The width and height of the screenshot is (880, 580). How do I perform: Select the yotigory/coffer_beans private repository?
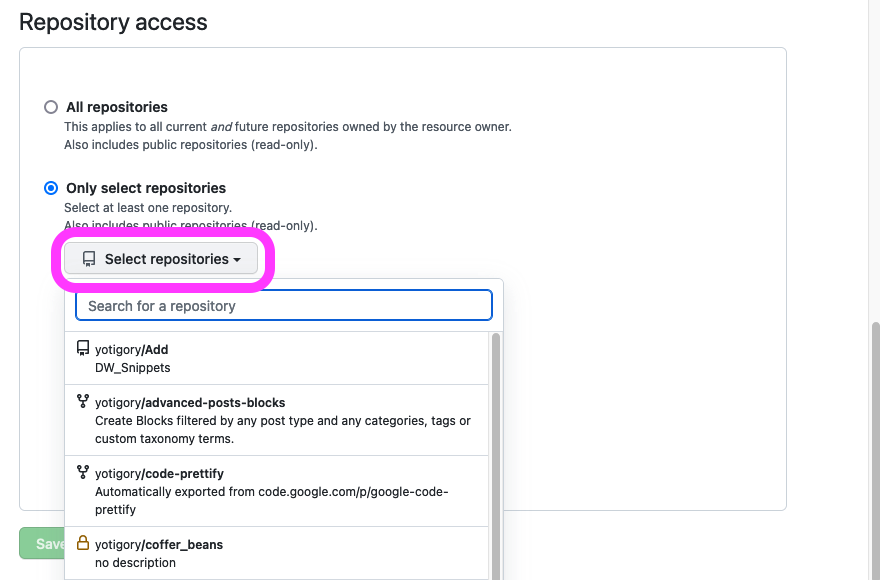[x=277, y=553]
